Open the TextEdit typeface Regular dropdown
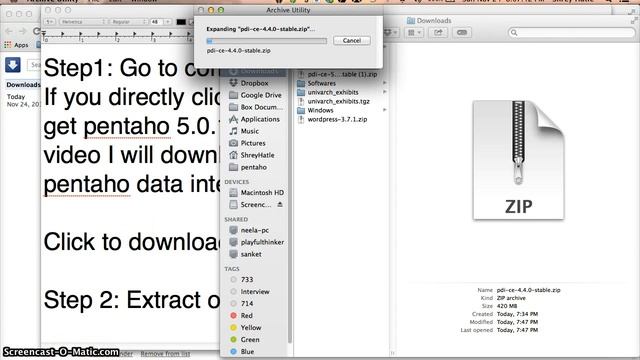Screen dimensions: 640x360 (x=128, y=22)
